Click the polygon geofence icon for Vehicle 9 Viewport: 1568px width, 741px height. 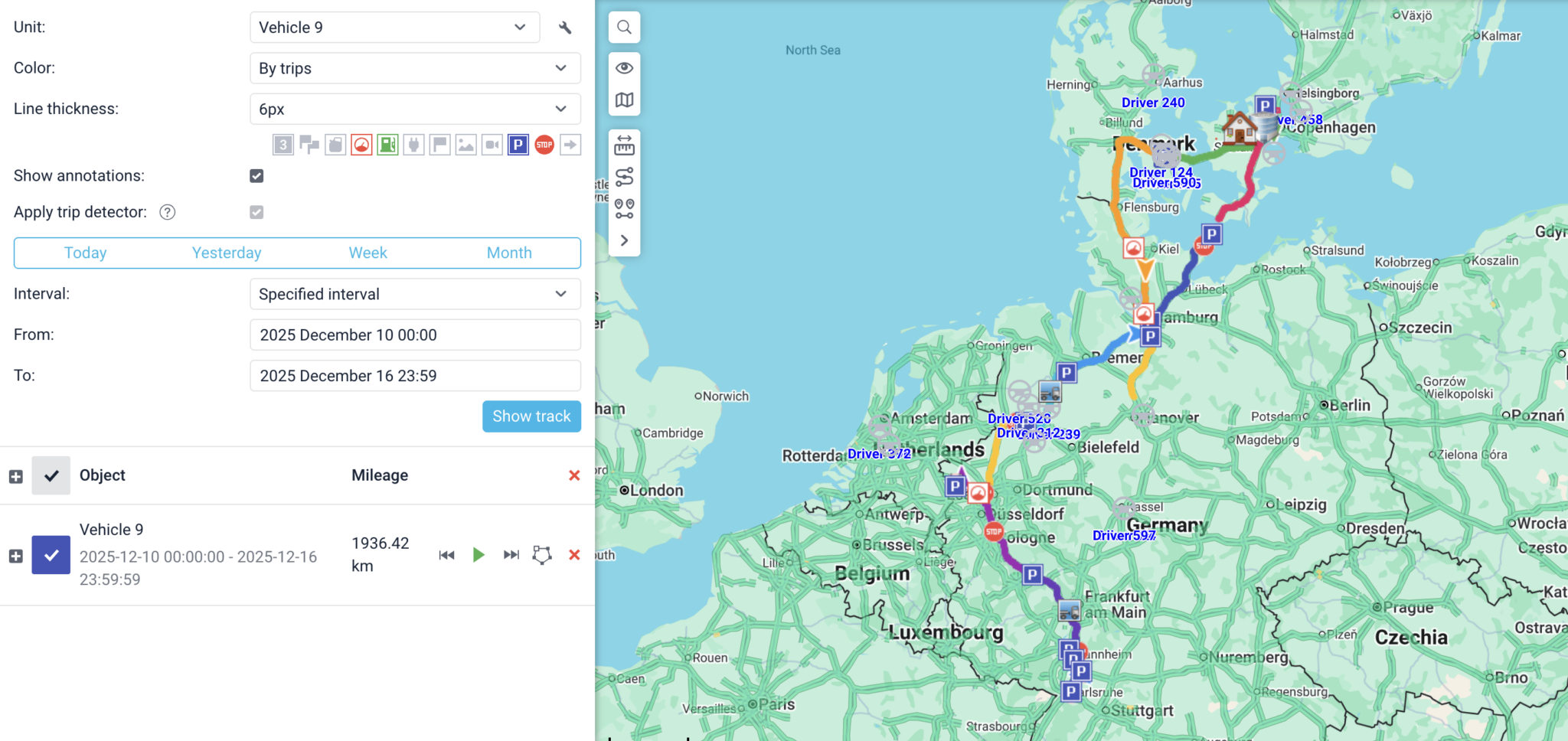542,555
